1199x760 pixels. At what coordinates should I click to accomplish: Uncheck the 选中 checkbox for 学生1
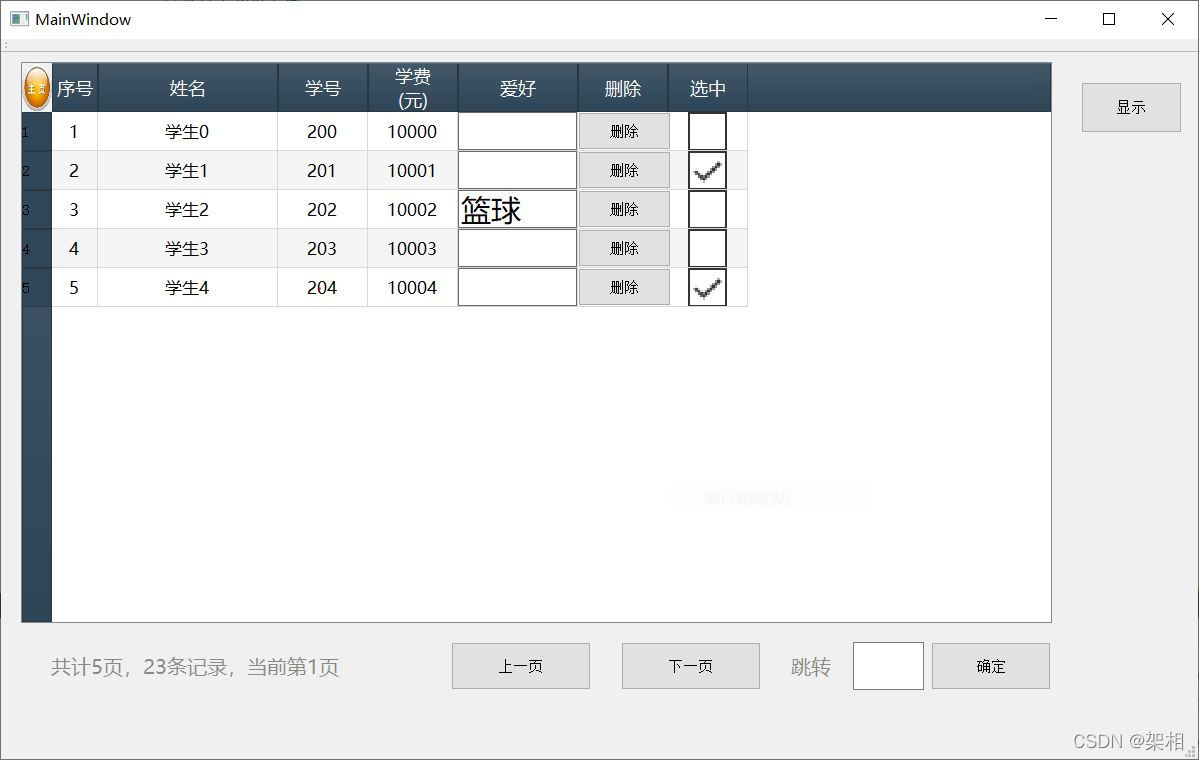coord(707,171)
